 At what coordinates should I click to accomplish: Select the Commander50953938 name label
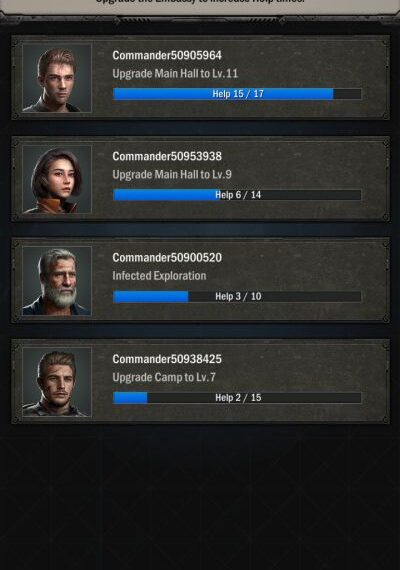[x=167, y=156]
